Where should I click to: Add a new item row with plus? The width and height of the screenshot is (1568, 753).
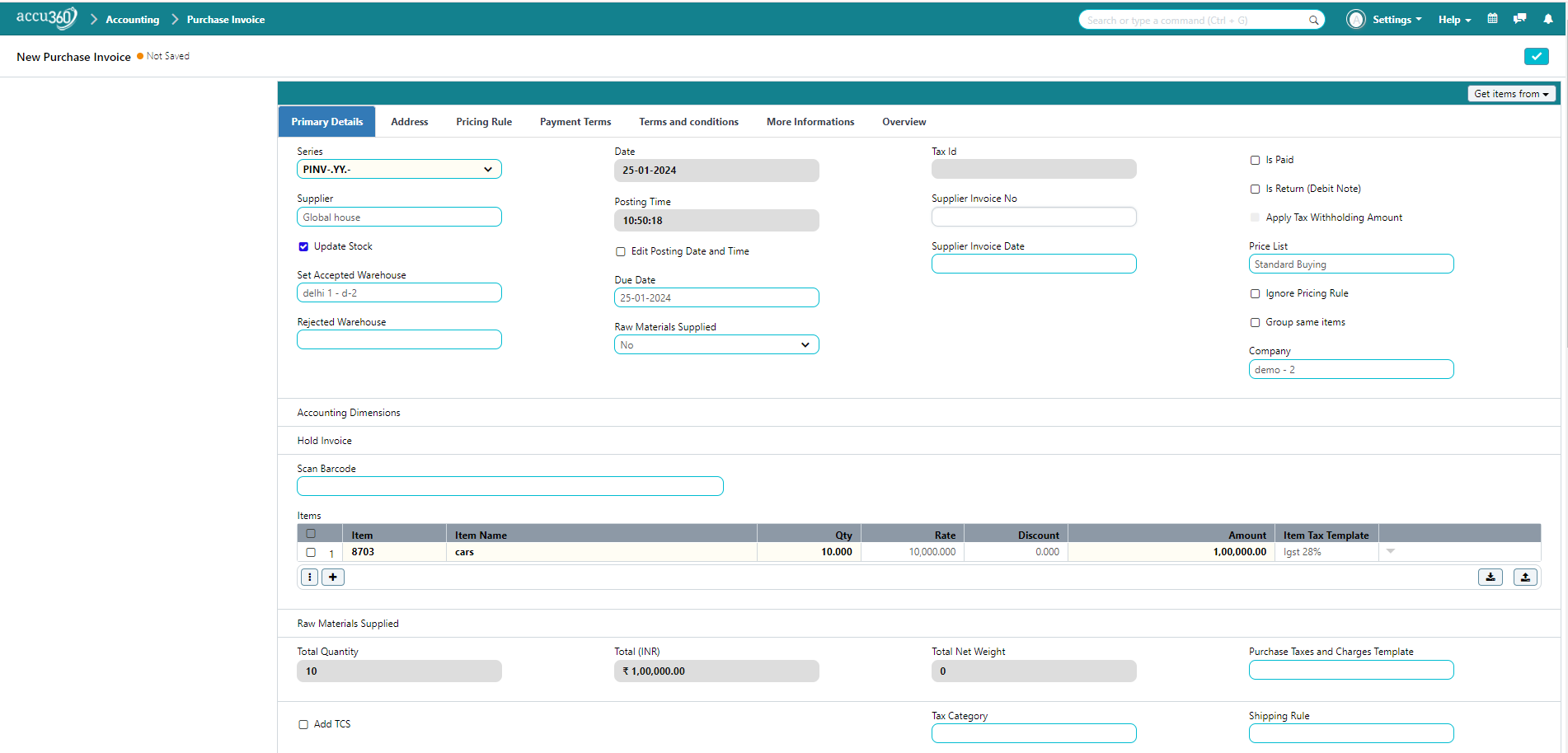332,577
